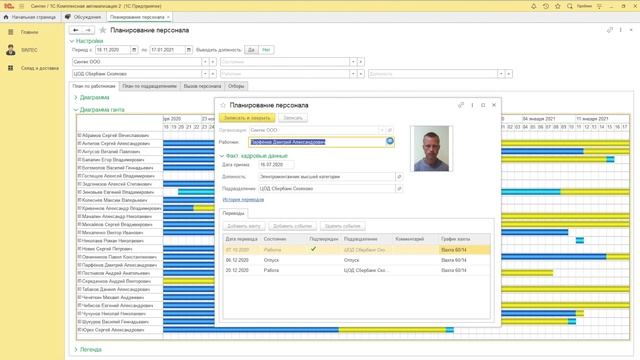
Task: Click the search magnifier in title bar
Action: pos(569,6)
